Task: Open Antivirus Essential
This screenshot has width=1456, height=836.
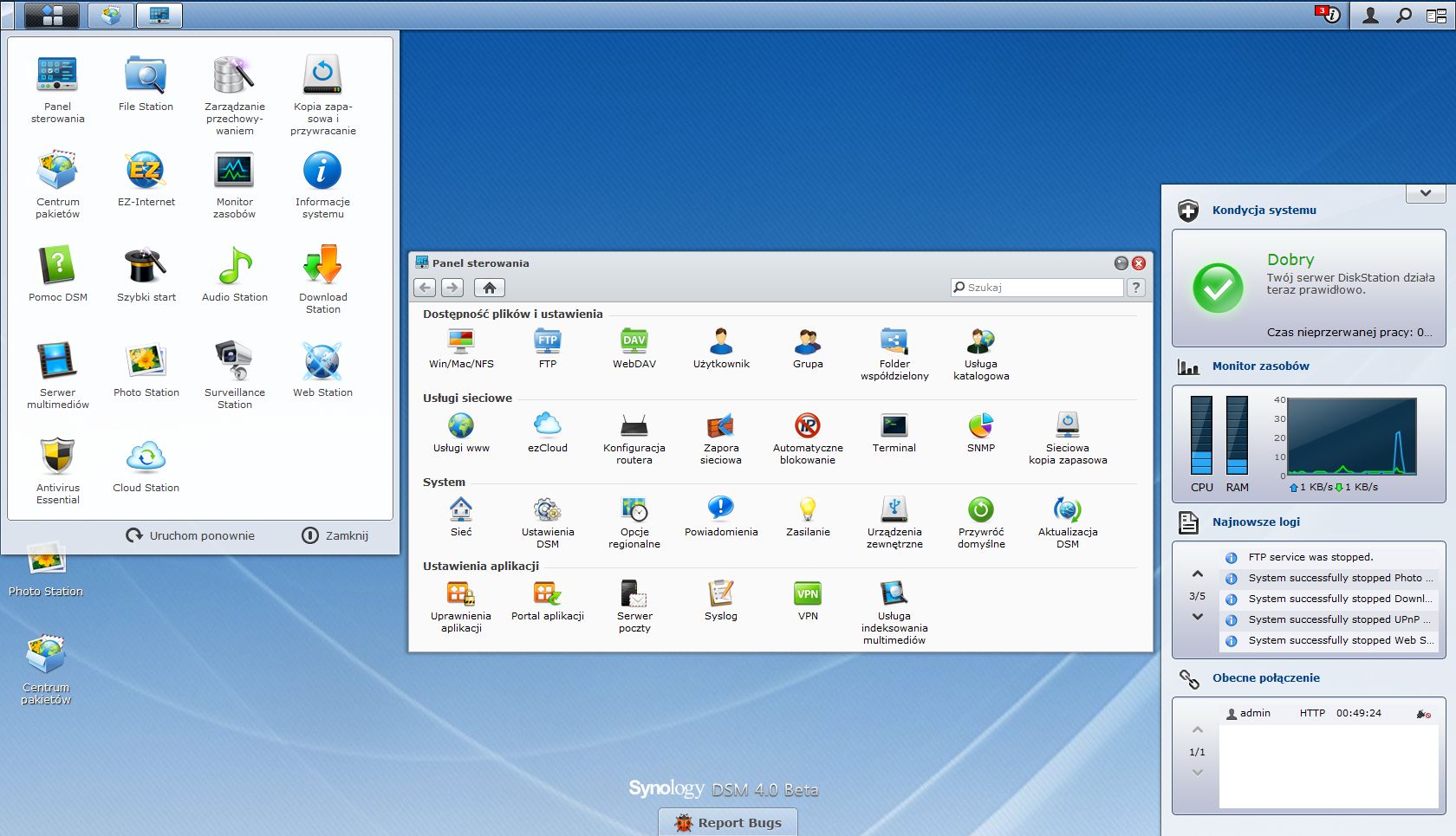Action: pos(58,470)
